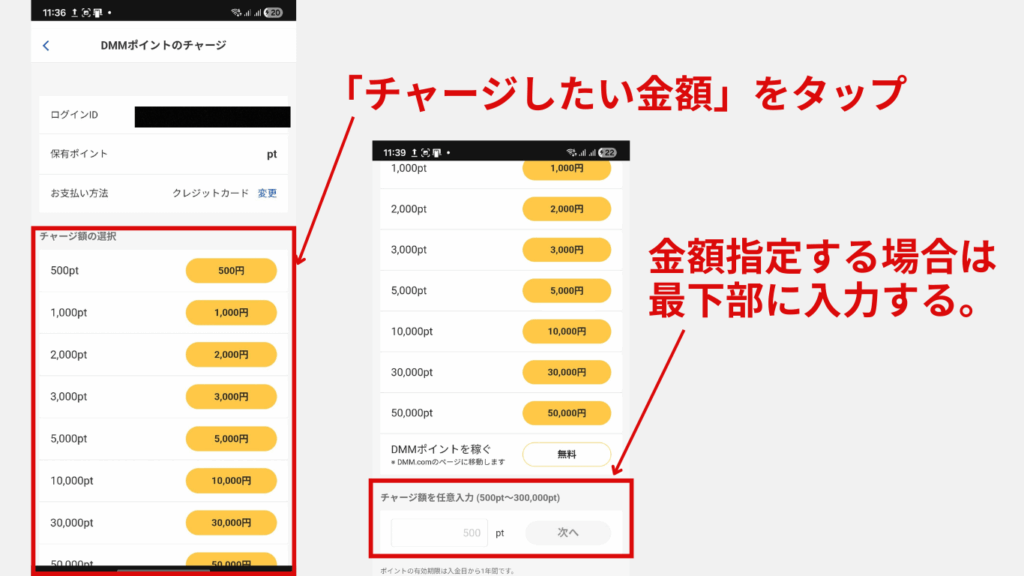This screenshot has width=1024, height=576.
Task: Tap the signal strength bars in right status bar
Action: tap(251, 11)
